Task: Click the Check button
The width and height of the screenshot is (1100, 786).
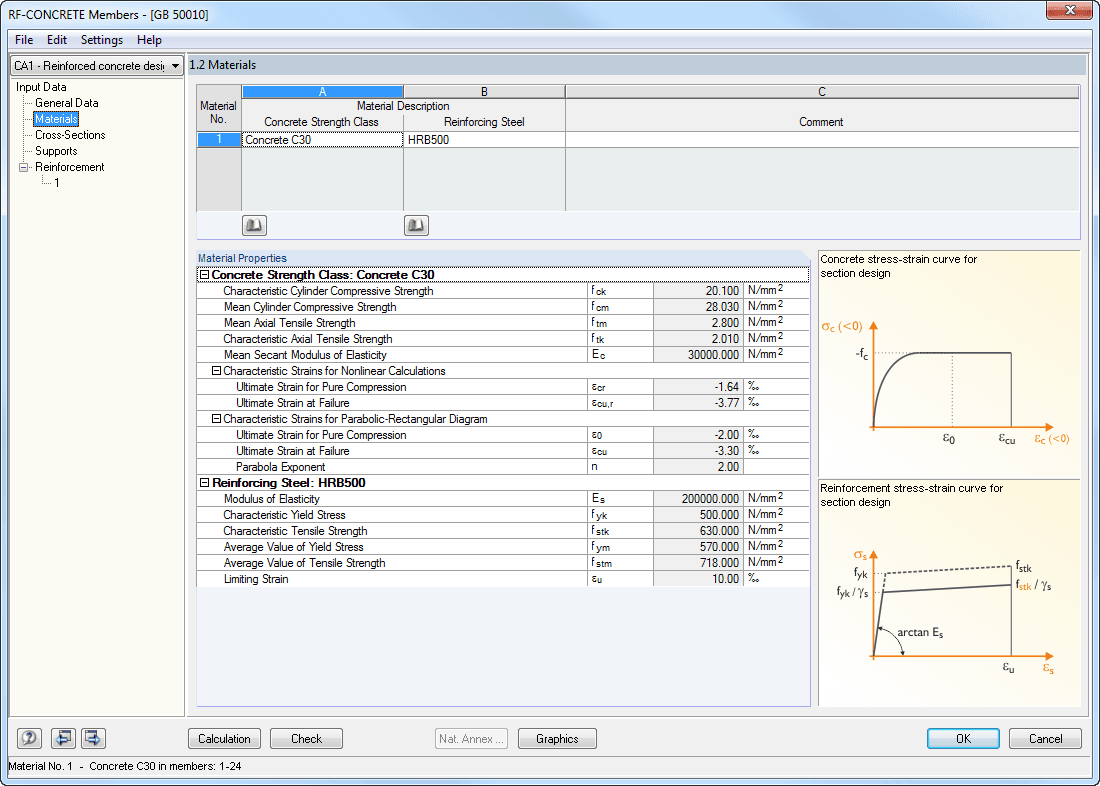Action: pos(307,738)
